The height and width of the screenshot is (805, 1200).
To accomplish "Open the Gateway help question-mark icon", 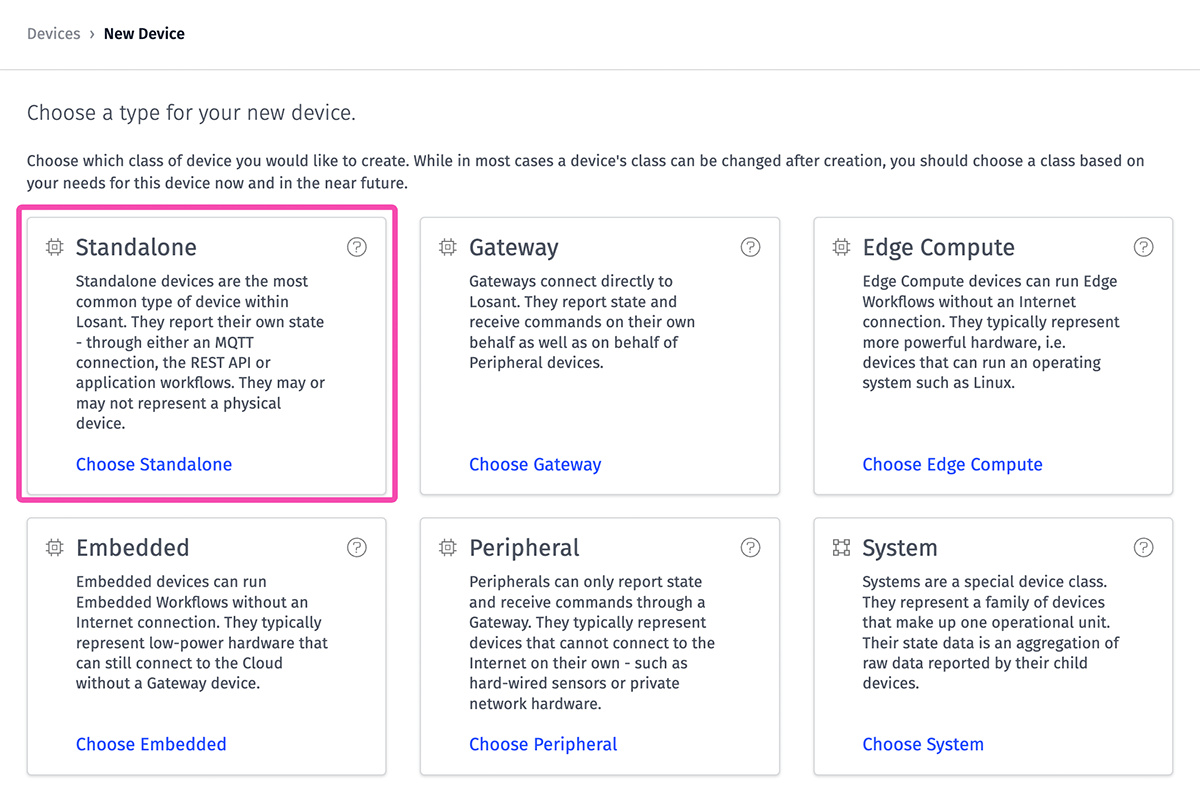I will [750, 247].
